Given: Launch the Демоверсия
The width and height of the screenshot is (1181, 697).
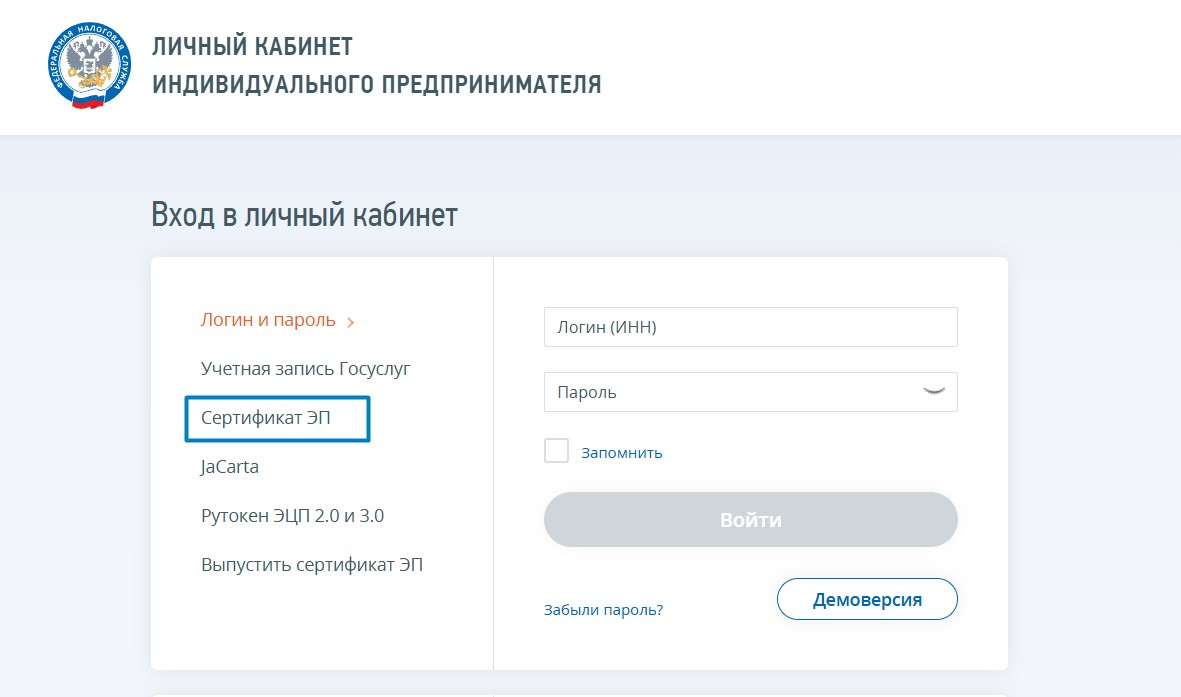Looking at the screenshot, I should click(x=867, y=600).
